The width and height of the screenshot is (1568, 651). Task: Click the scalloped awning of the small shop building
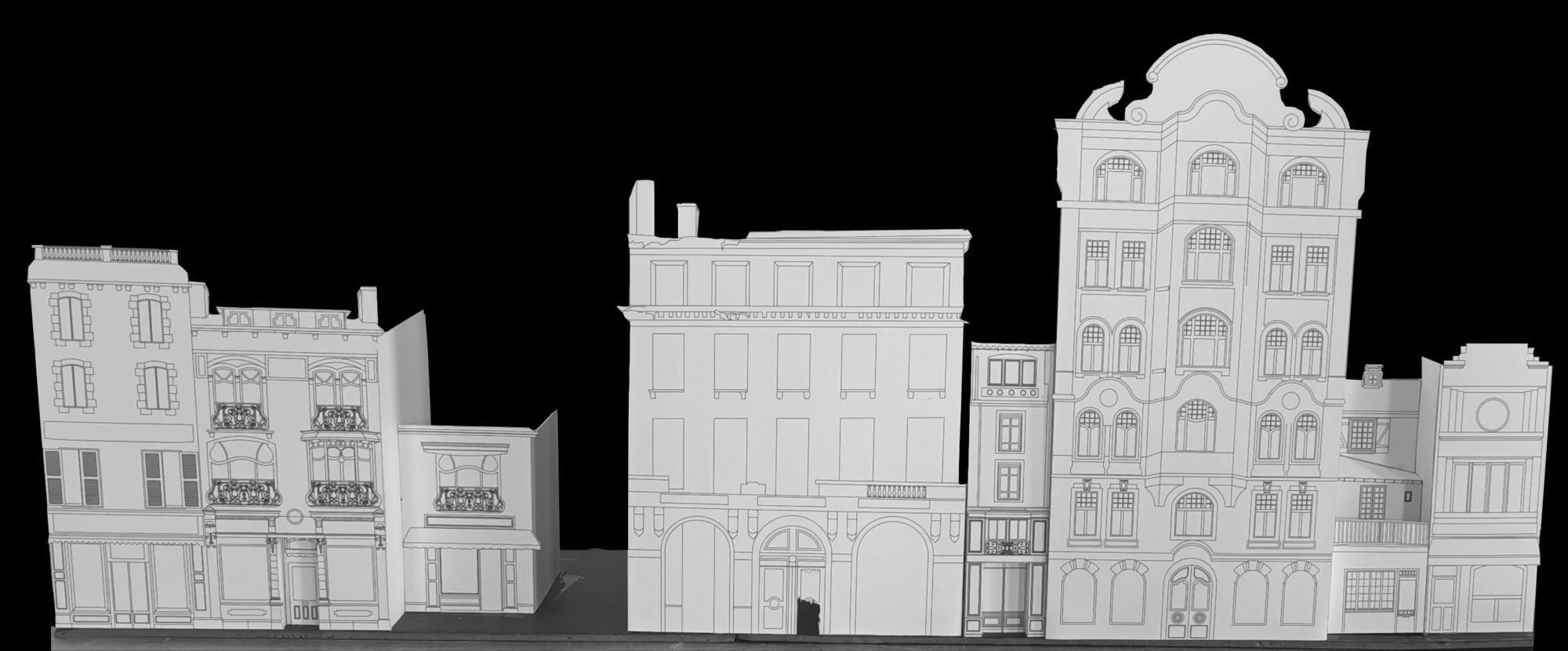472,539
